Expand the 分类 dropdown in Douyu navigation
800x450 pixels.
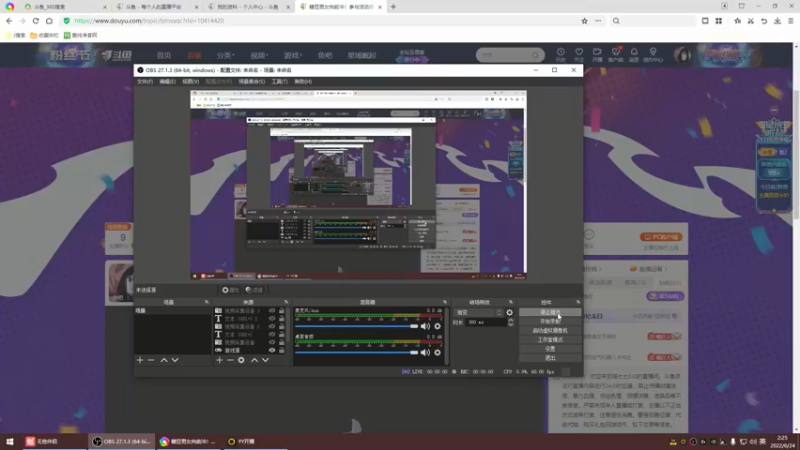point(226,55)
